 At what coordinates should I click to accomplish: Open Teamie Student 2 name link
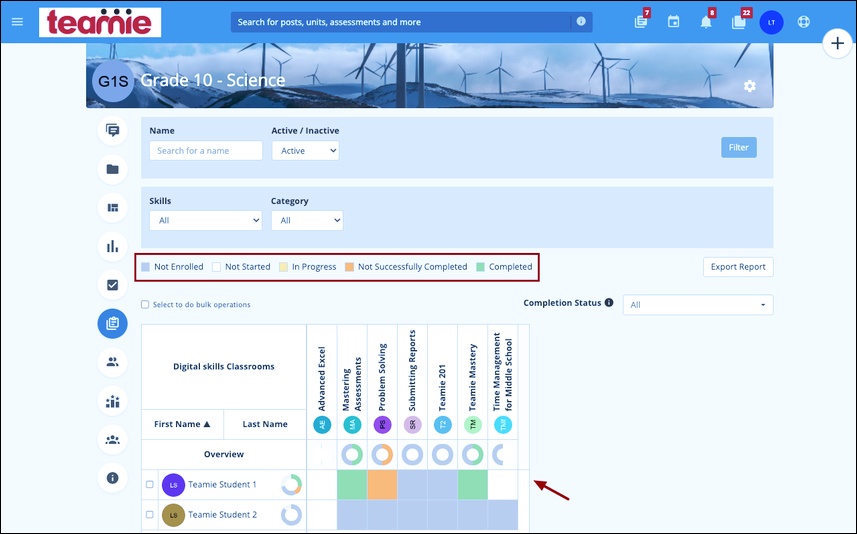[222, 514]
